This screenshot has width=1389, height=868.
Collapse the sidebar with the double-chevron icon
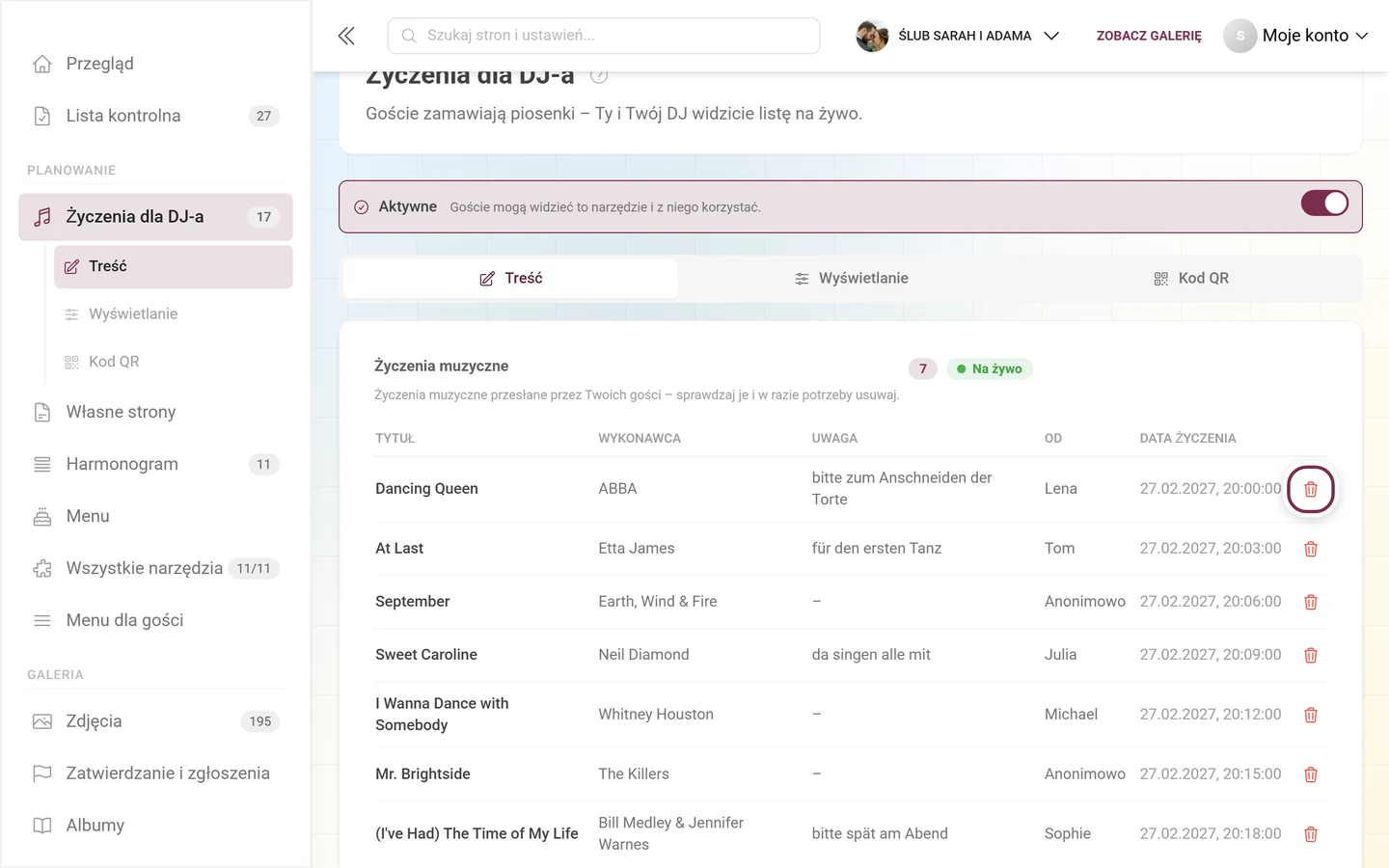346,36
